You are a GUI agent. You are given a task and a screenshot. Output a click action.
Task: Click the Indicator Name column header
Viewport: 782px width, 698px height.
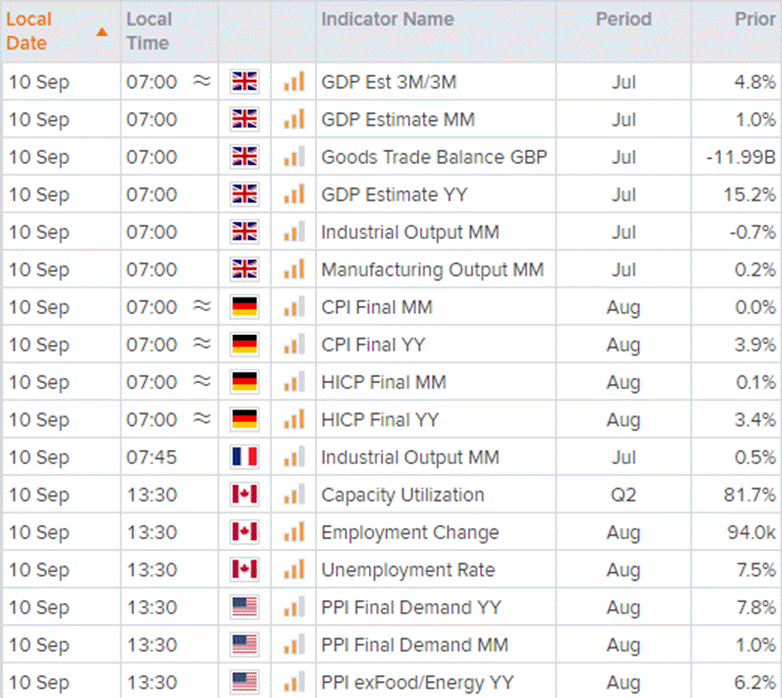pos(387,19)
